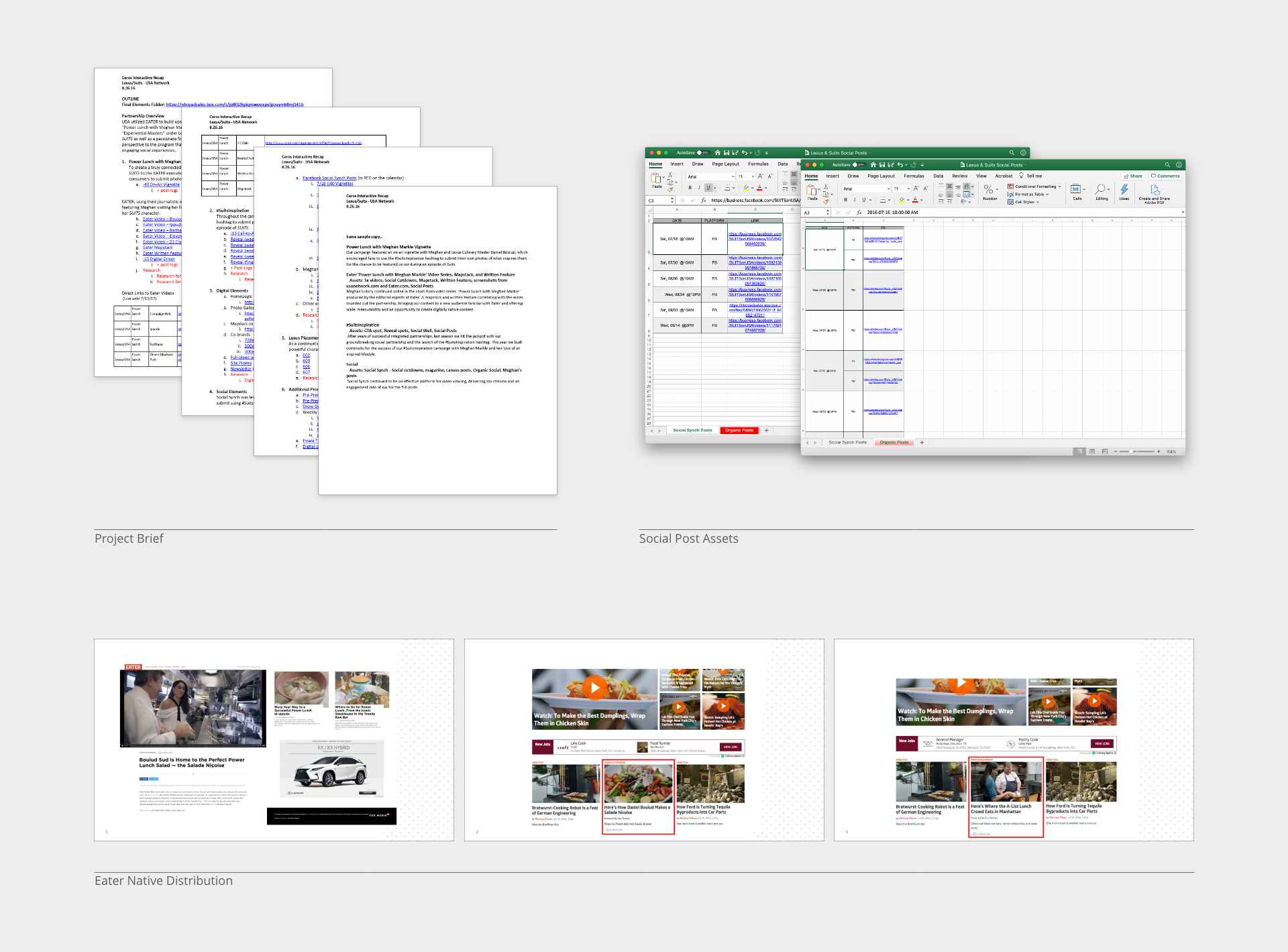
Task: Toggle AutoSave switch in back Excel window
Action: (702, 153)
